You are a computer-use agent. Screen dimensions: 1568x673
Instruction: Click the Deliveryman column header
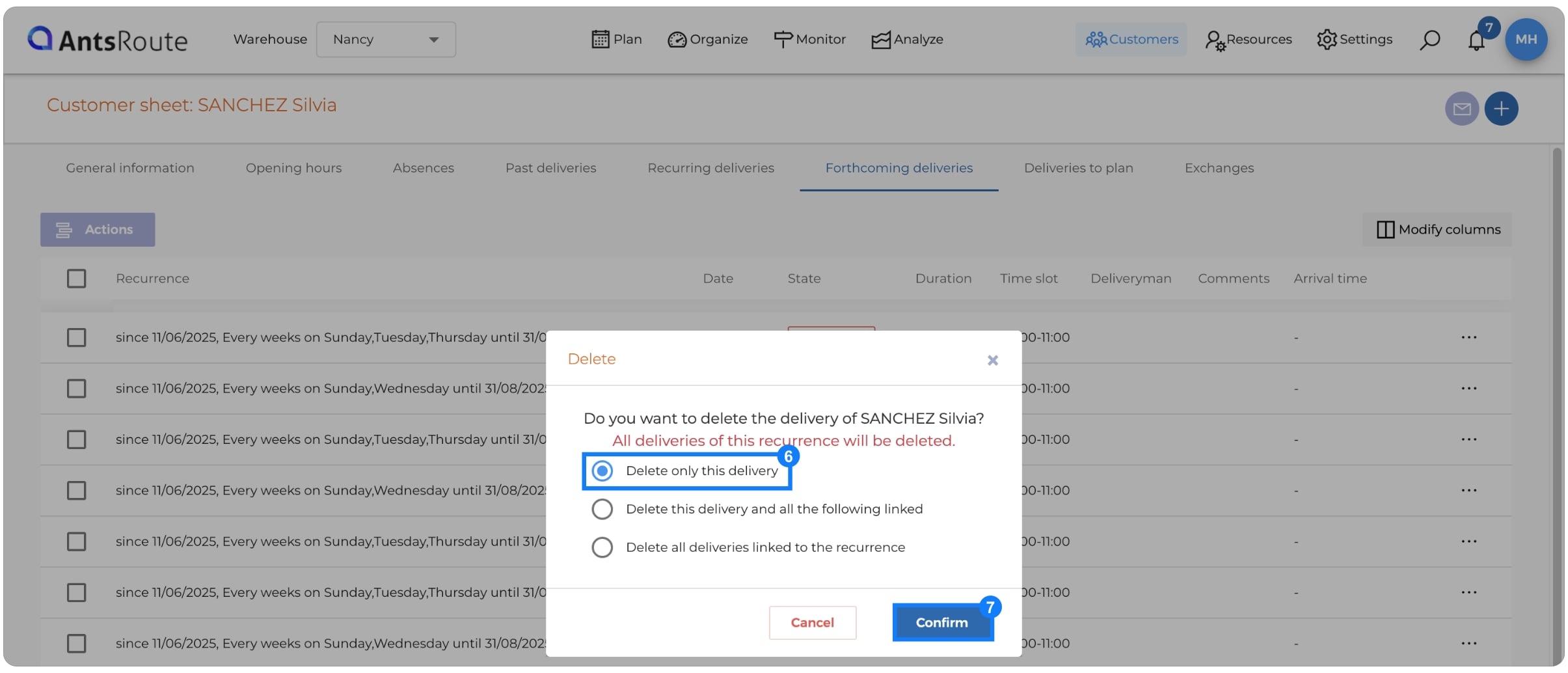tap(1131, 279)
